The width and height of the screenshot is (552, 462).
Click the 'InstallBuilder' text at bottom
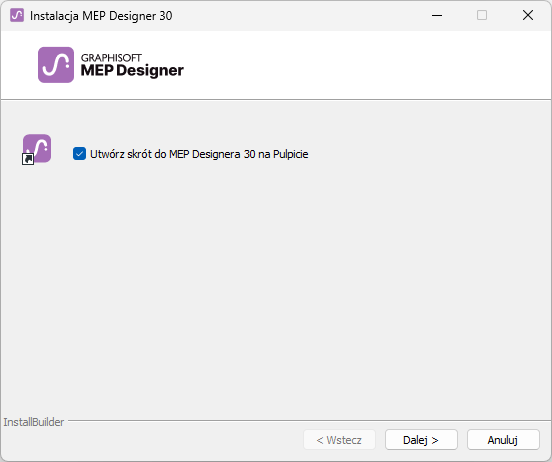34,422
